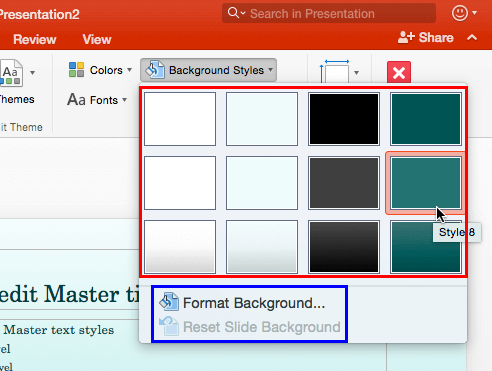Open search options arrow beside magnifier
Viewport: 492px width, 371px height.
tap(243, 13)
